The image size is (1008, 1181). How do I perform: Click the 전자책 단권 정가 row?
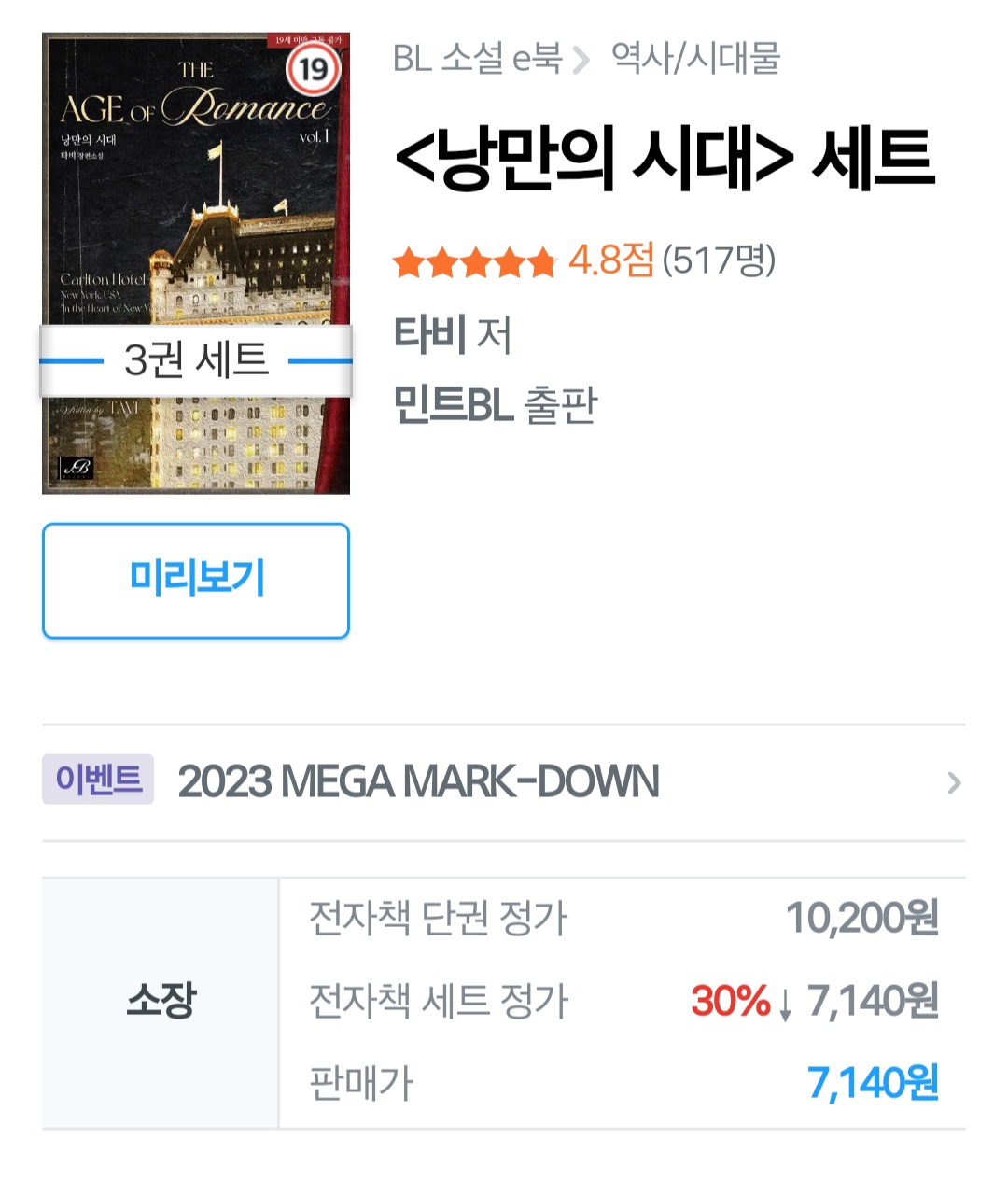click(x=623, y=919)
